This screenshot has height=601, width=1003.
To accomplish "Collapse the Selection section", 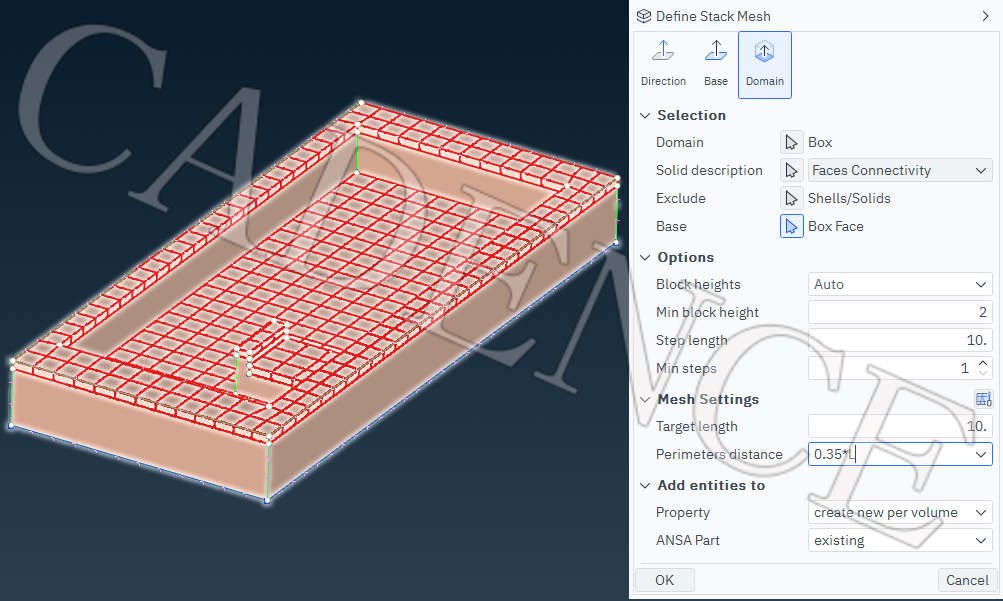I will tap(645, 116).
